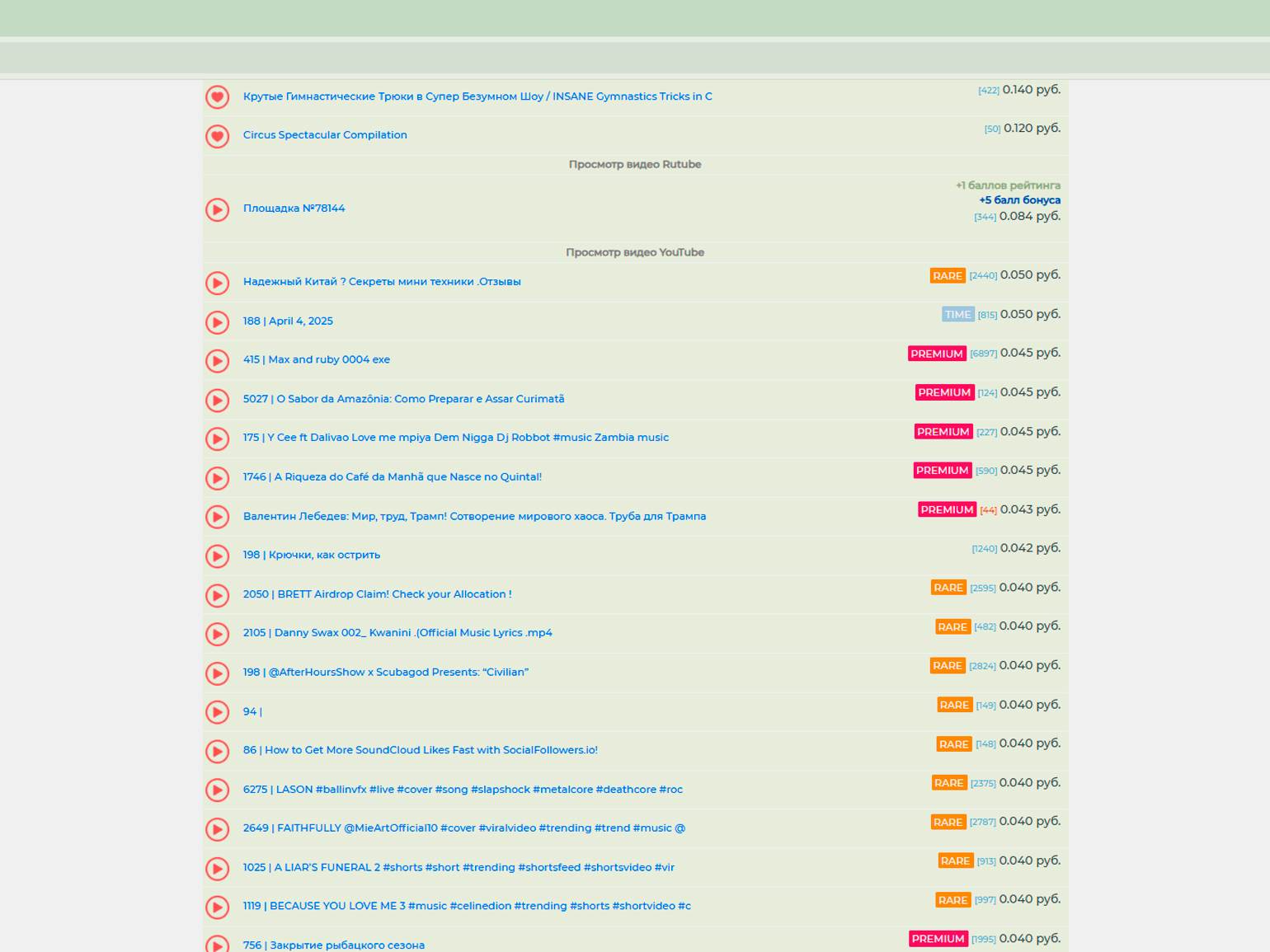Open Danny Swax 002_ Kwanini link
Image resolution: width=1270 pixels, height=952 pixels.
(397, 633)
